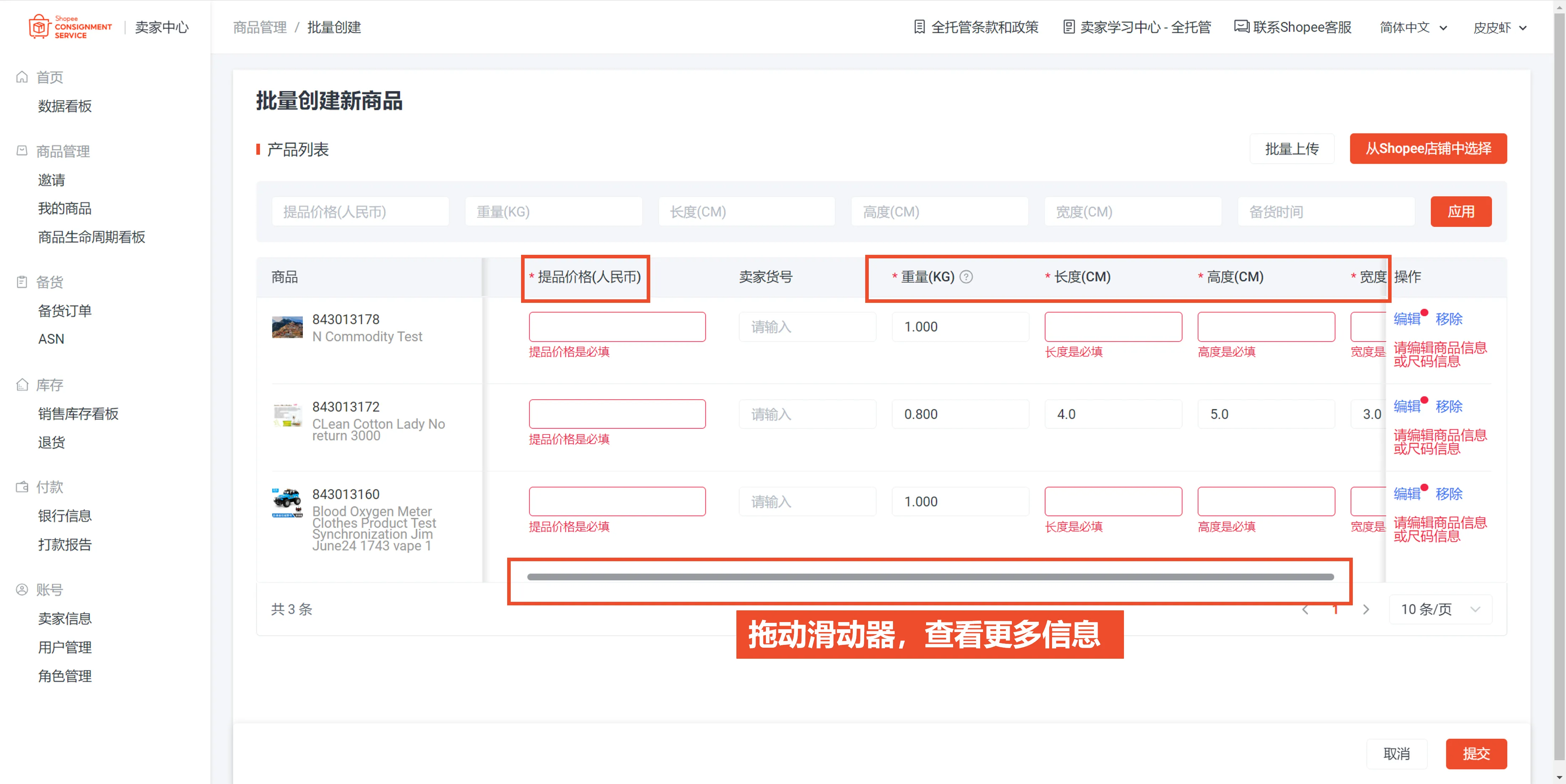The height and width of the screenshot is (784, 1566).
Task: Click the thumbnail of product 843013160
Action: [x=288, y=501]
